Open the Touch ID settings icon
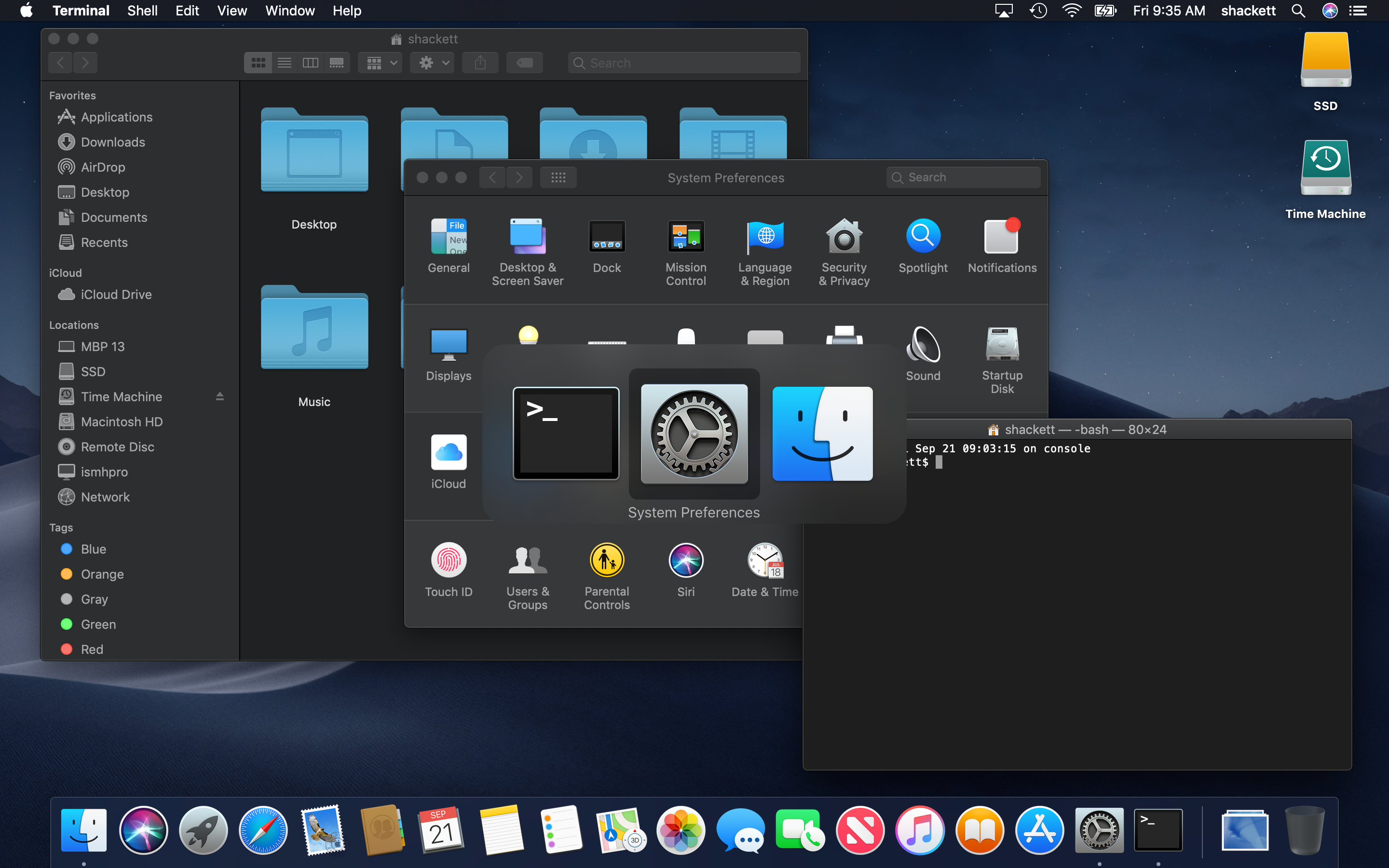The image size is (1389, 868). click(448, 561)
